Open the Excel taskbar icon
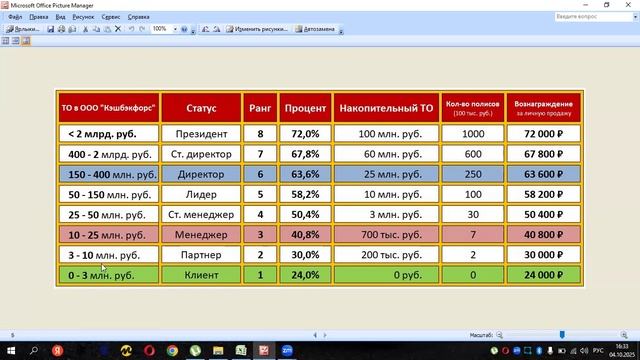Viewport: 640px width, 360px height. click(x=241, y=351)
